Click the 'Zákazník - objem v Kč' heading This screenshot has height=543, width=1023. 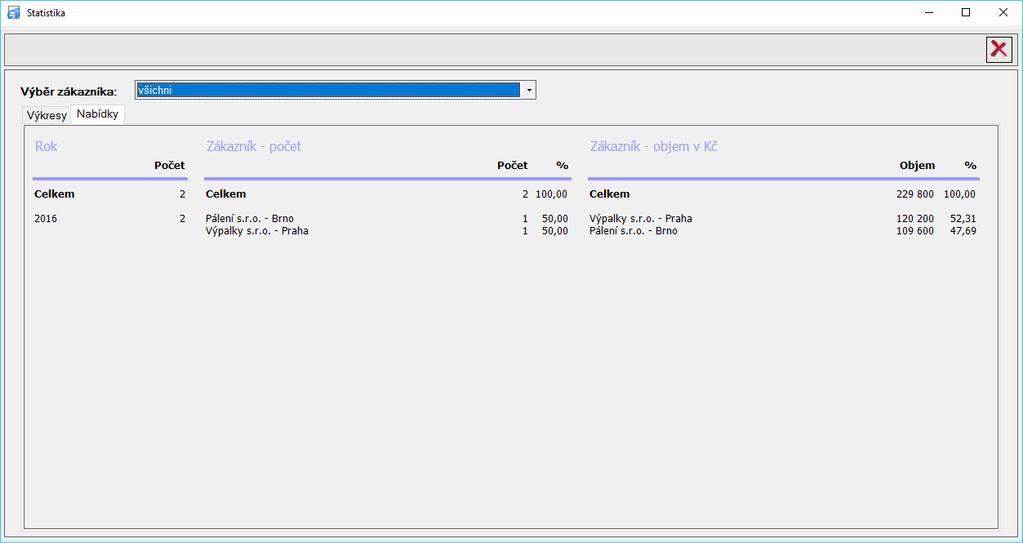(654, 146)
